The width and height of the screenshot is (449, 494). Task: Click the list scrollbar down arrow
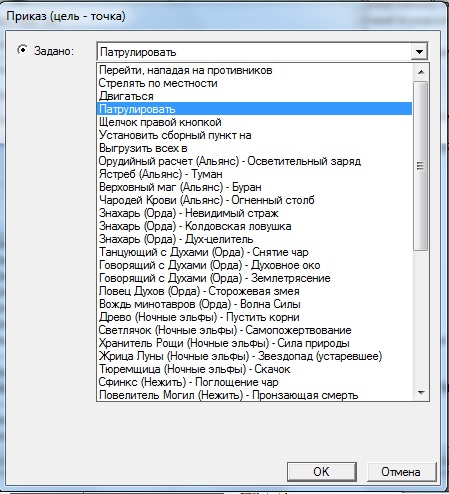pos(421,393)
